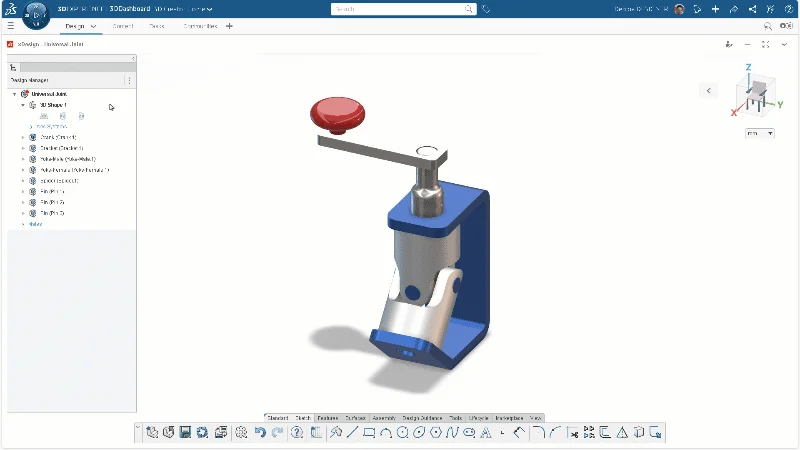Click the Share arrow icon in header
The image size is (800, 450).
pos(734,9)
